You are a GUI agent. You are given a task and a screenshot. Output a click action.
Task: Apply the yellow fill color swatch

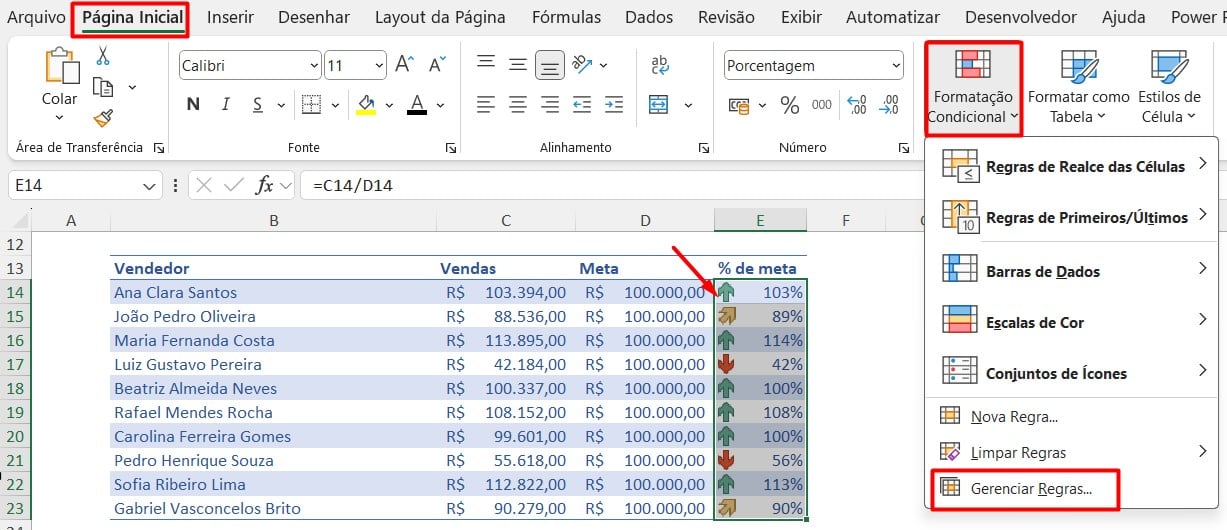(x=366, y=105)
